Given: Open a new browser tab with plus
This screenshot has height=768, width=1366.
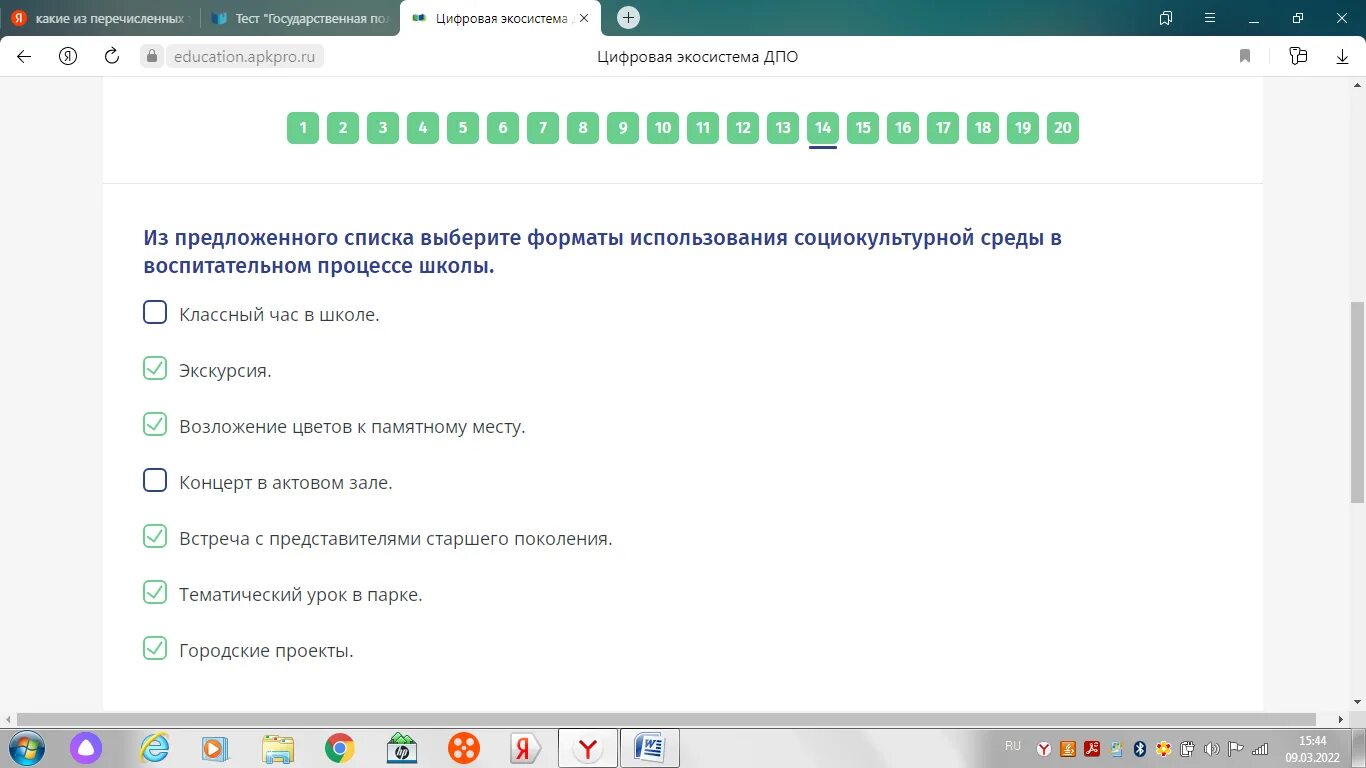Looking at the screenshot, I should click(628, 17).
